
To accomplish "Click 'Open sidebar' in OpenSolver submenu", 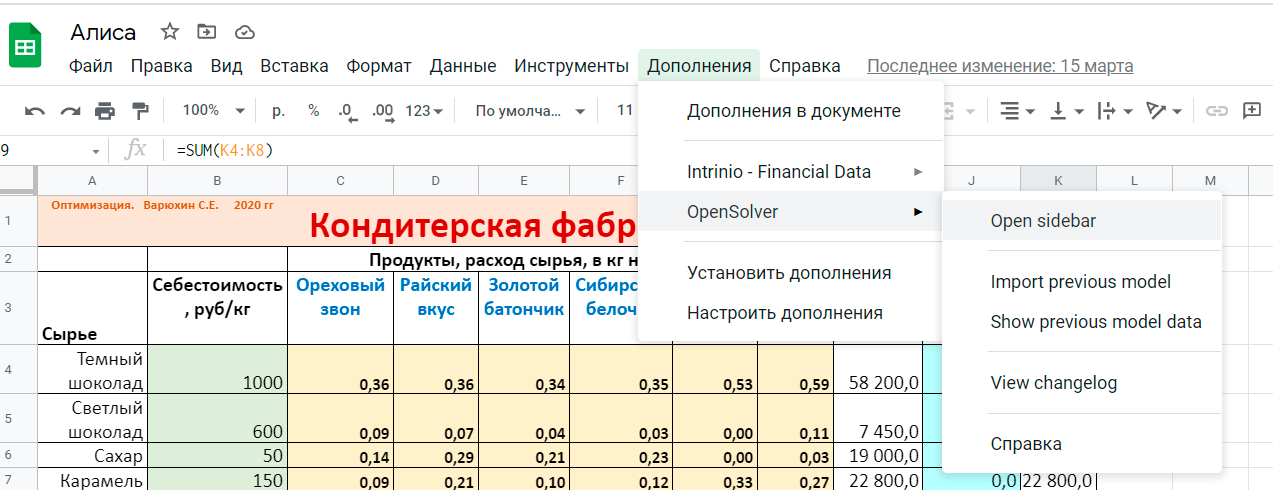I will (x=1082, y=221).
